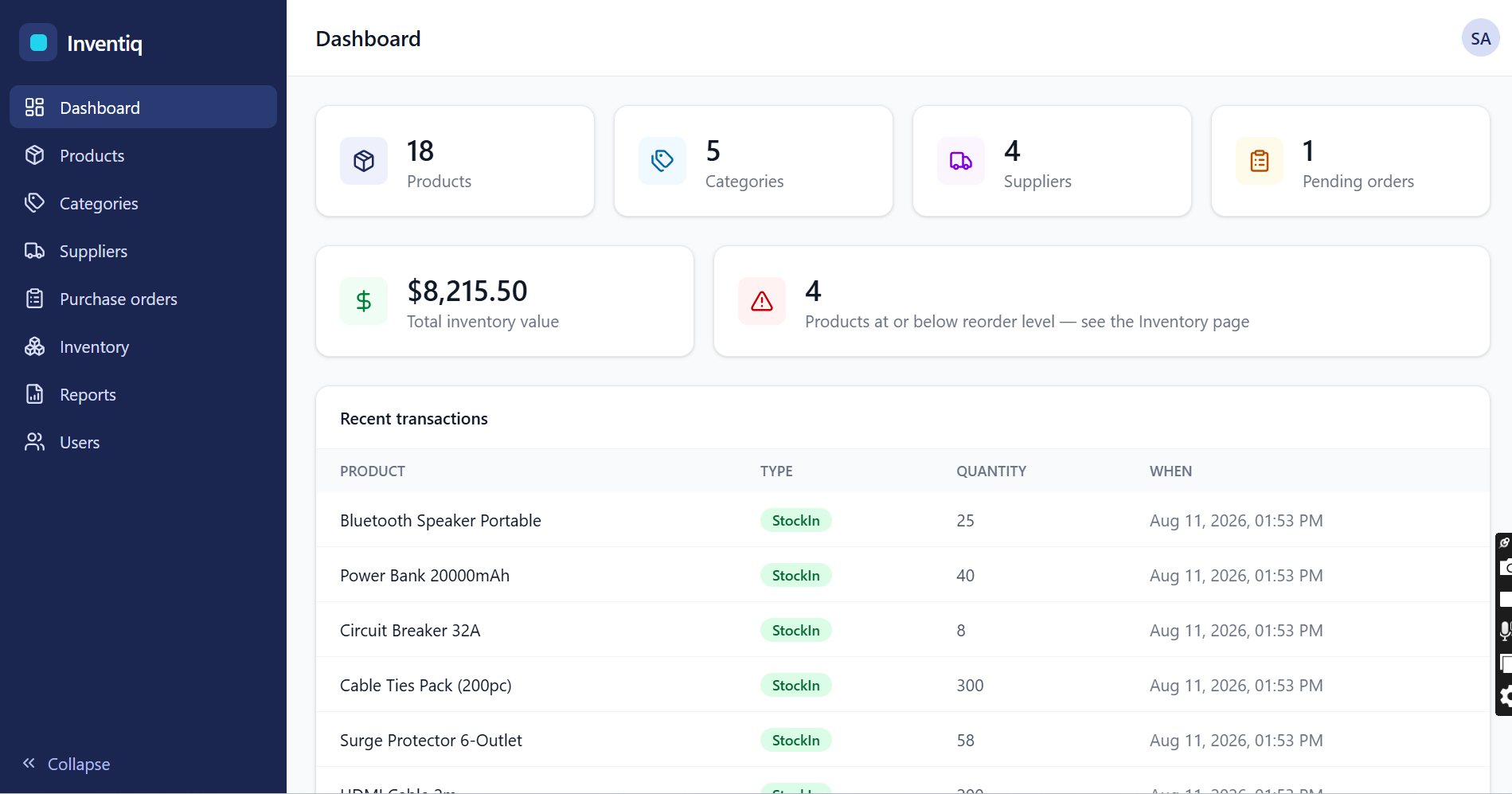
Task: Select Circuit Breaker 32A product name
Action: coord(410,631)
